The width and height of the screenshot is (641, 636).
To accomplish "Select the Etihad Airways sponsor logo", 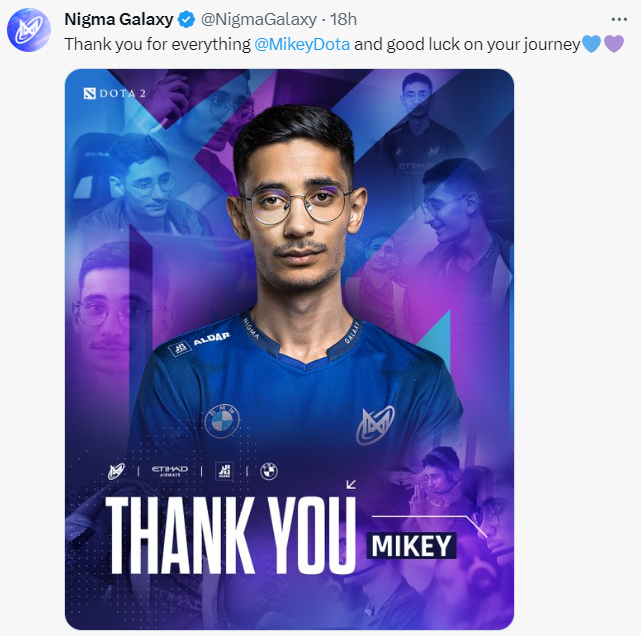I will click(x=170, y=471).
